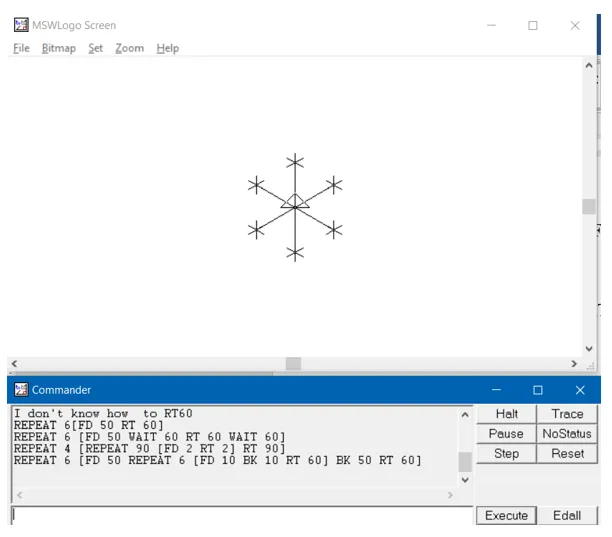Click the MSWLogo Screen title bar icon
The image size is (612, 537).
click(x=20, y=25)
